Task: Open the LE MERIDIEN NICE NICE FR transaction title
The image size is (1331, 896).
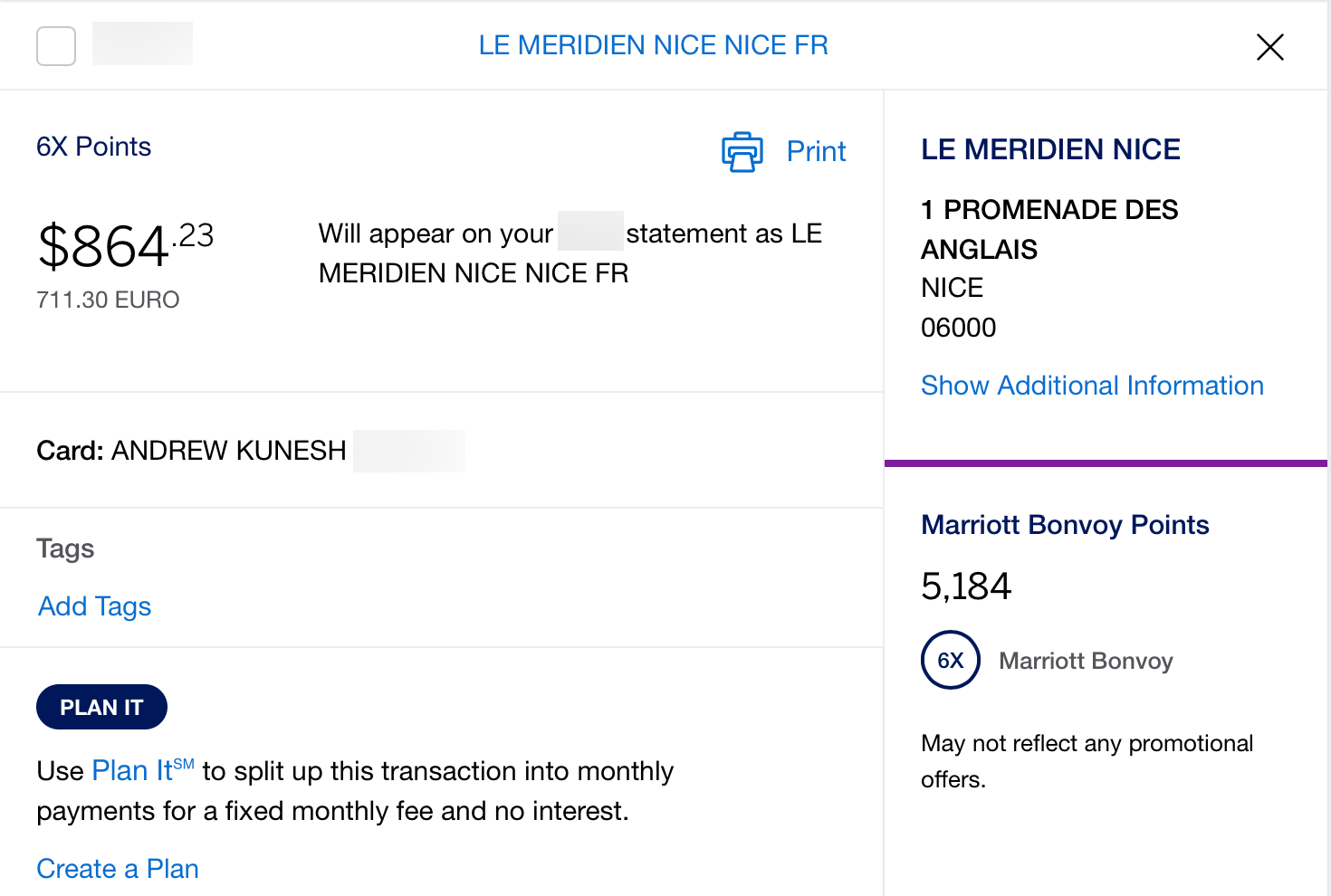Action: (654, 44)
